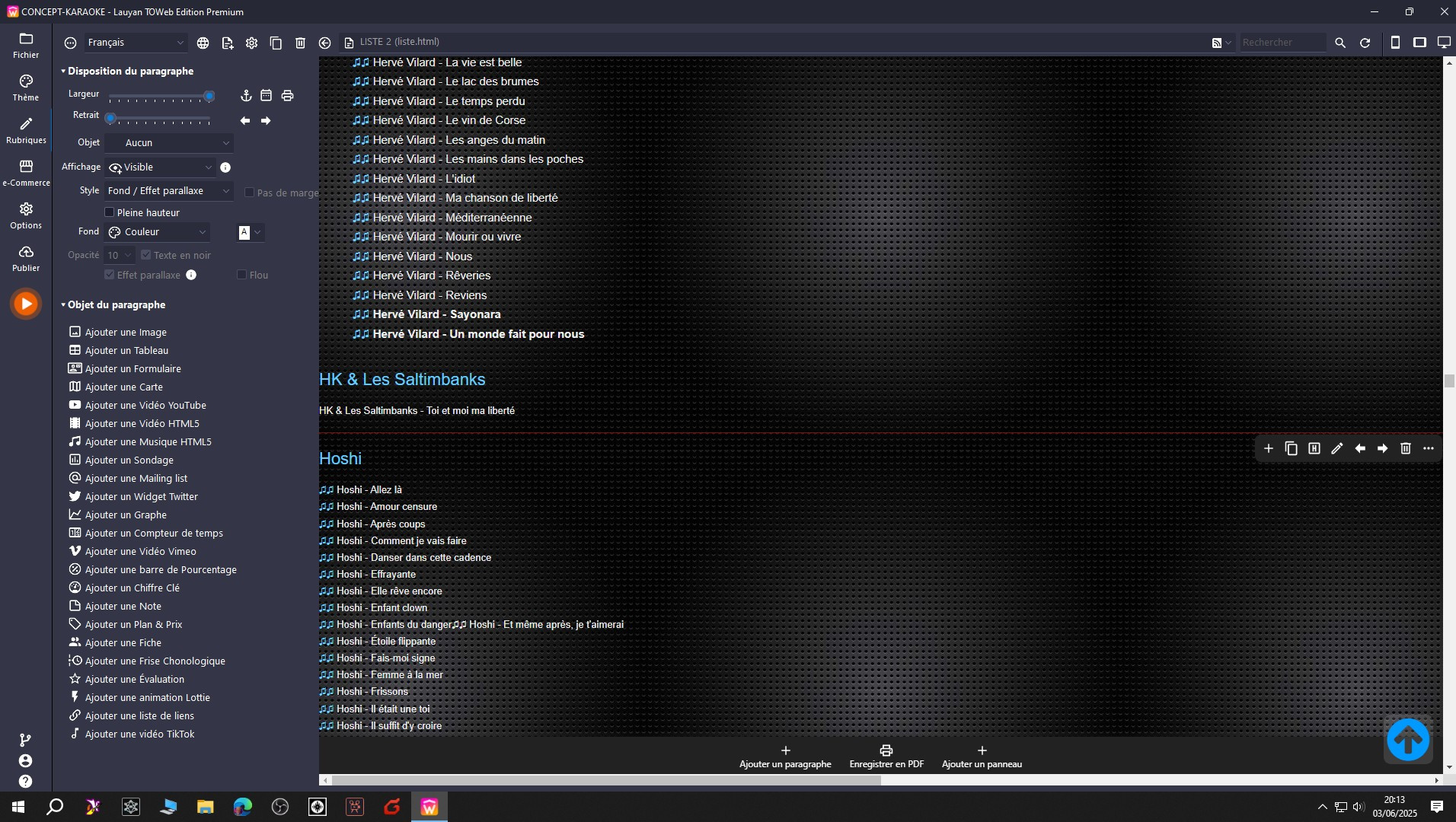
Task: Open the Fichier menu in sidebar
Action: [26, 45]
